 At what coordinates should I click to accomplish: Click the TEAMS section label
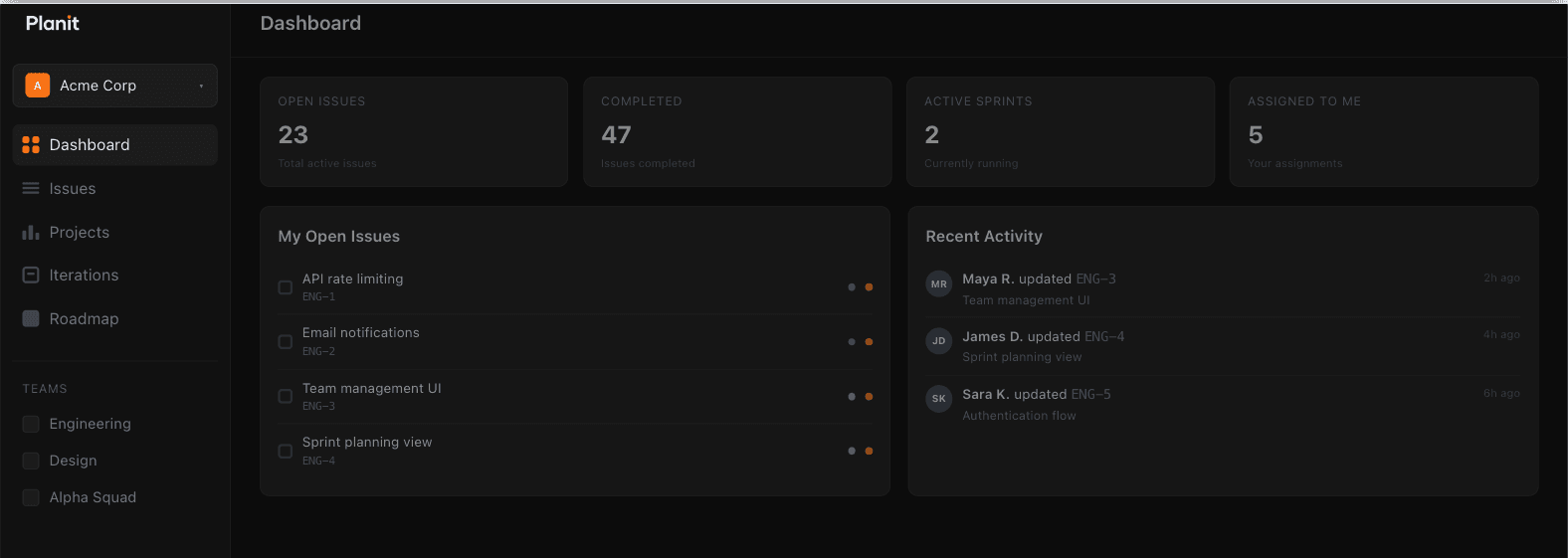45,389
